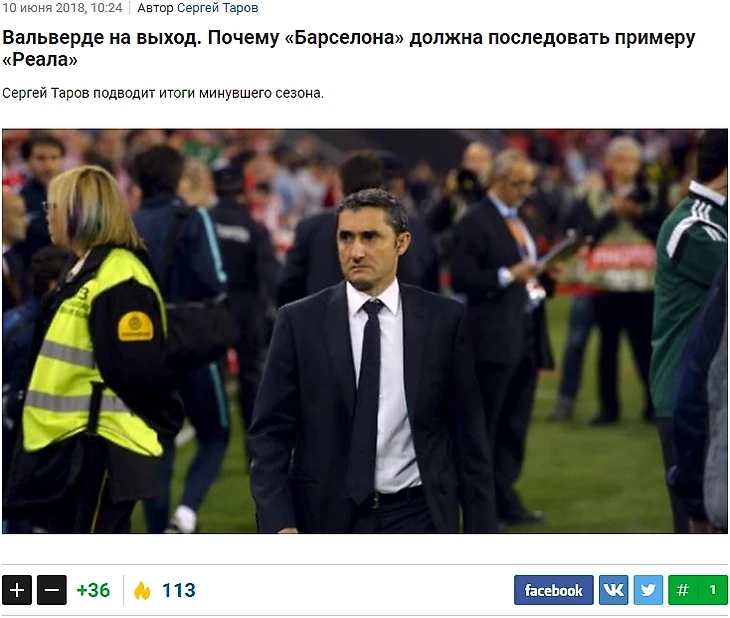Share the article on Facebook
The image size is (730, 618).
click(x=554, y=590)
